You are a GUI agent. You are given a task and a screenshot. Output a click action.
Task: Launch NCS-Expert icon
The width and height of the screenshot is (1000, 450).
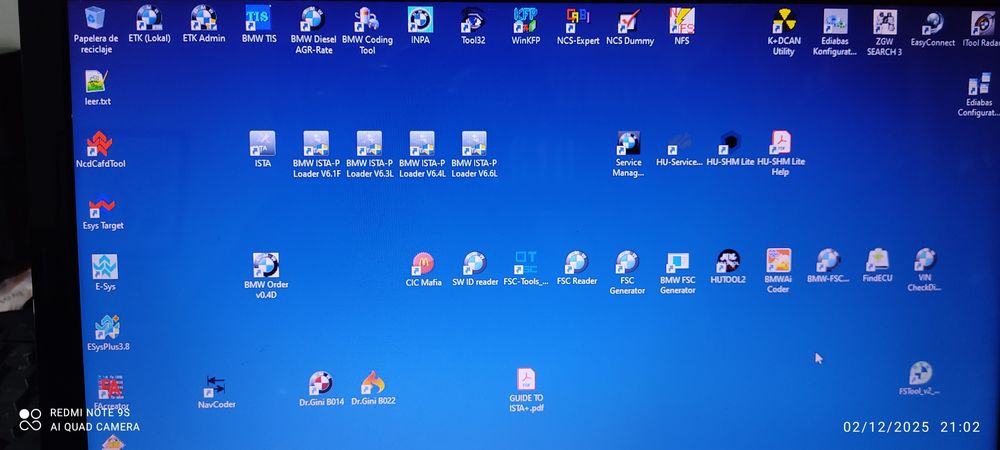(x=578, y=25)
